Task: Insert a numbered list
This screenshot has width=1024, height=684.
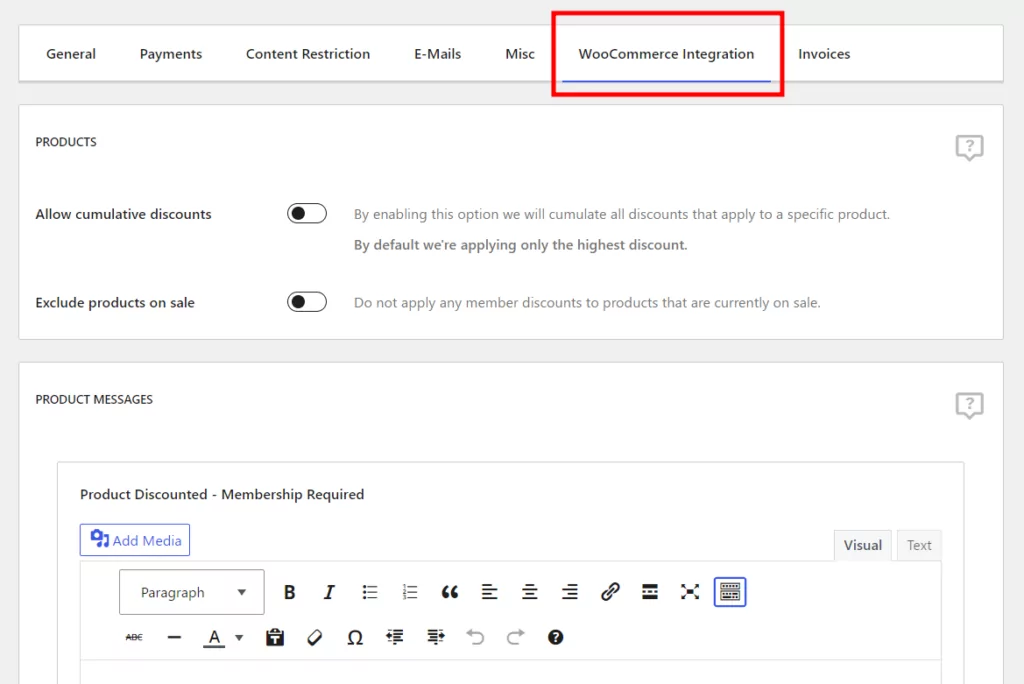Action: (x=410, y=592)
